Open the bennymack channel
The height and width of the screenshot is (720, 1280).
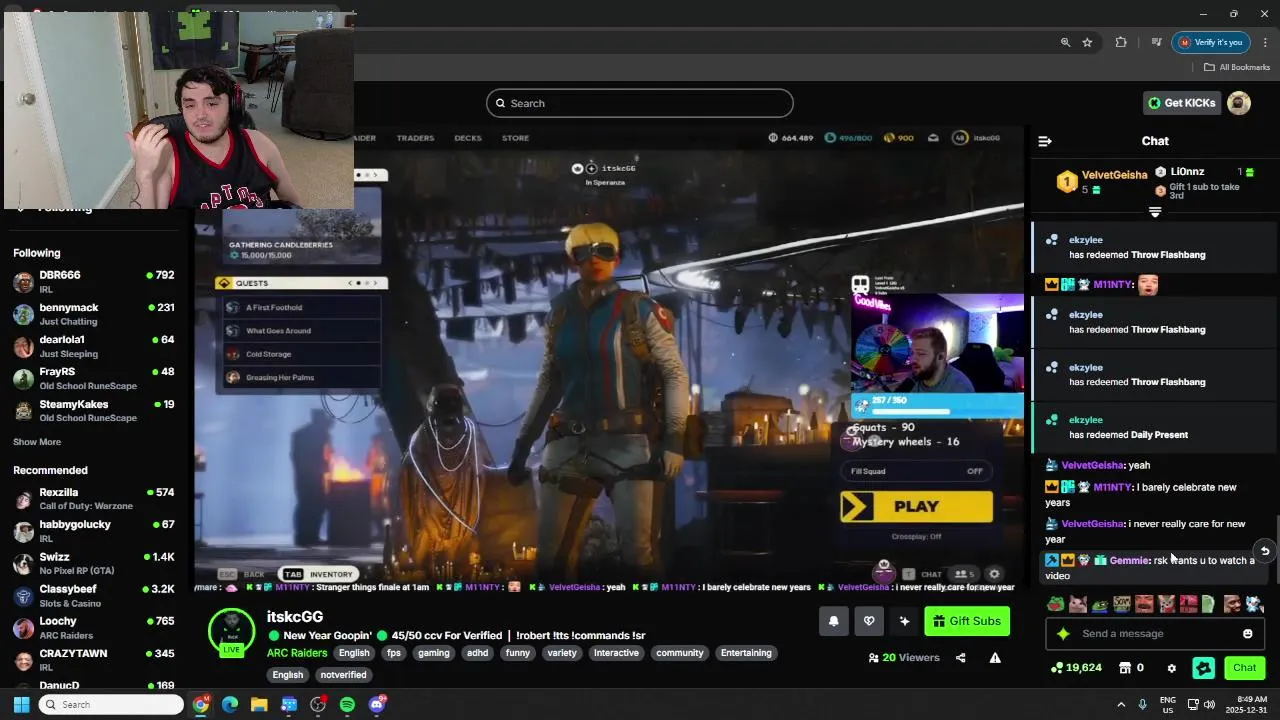coord(95,314)
